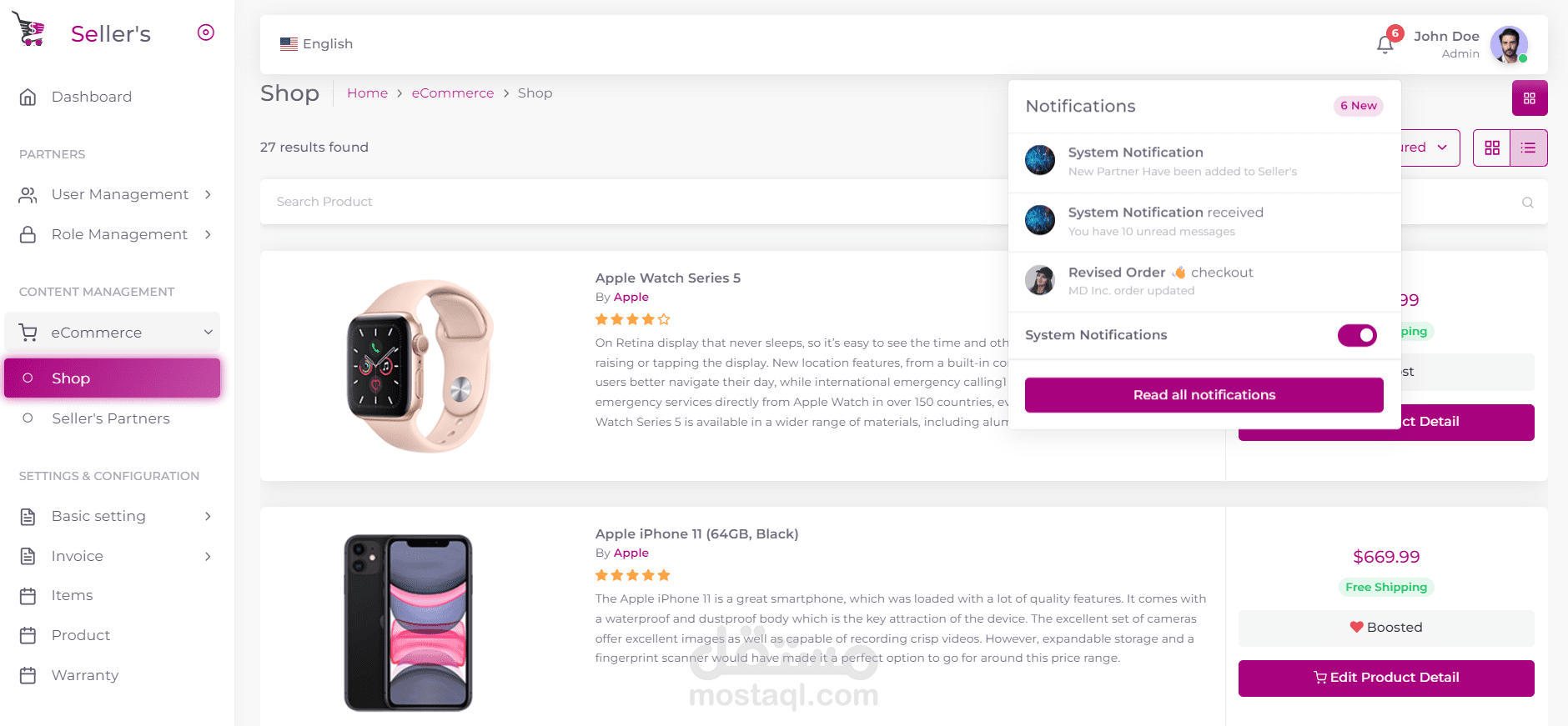Switch to list view layout
This screenshot has width=1568, height=726.
pos(1528,148)
